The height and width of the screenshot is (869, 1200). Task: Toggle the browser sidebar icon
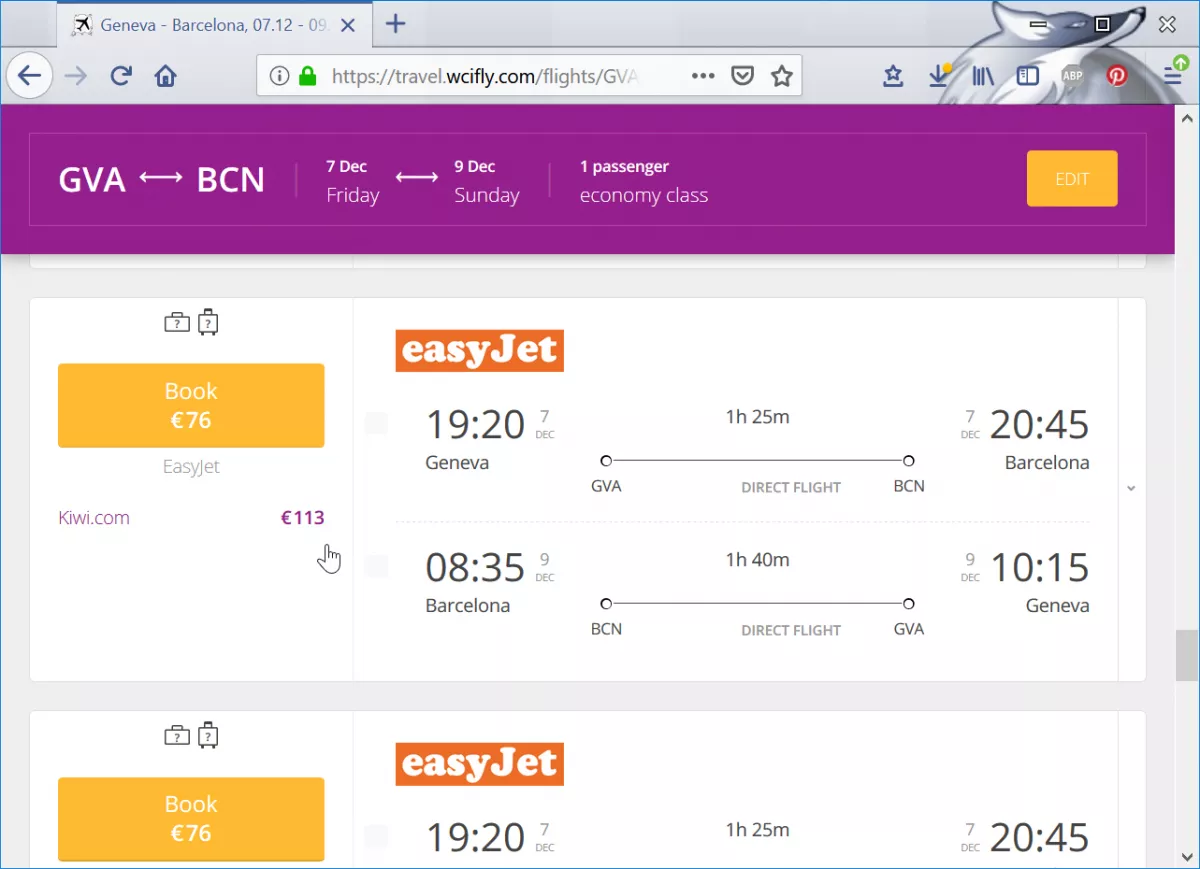tap(1028, 76)
